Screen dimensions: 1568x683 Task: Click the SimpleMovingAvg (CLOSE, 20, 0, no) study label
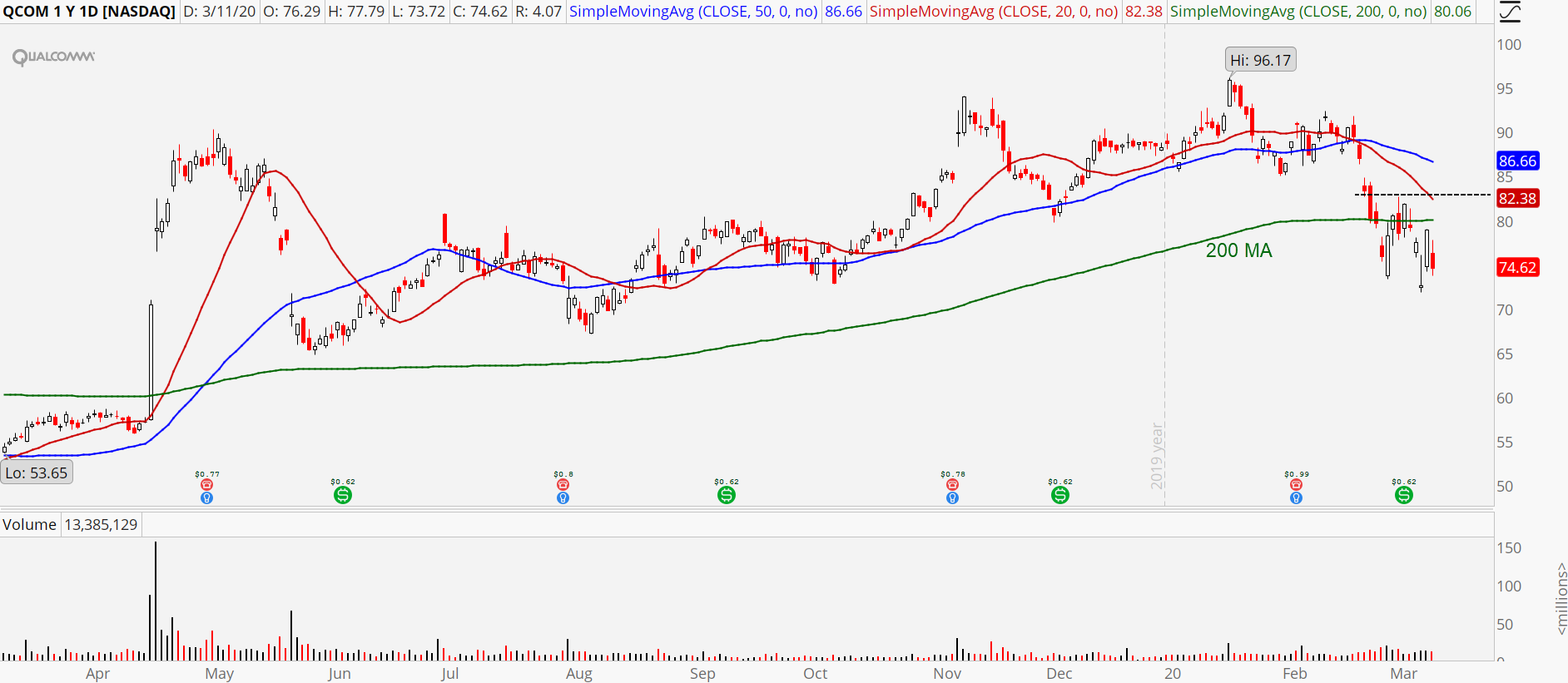coord(994,12)
